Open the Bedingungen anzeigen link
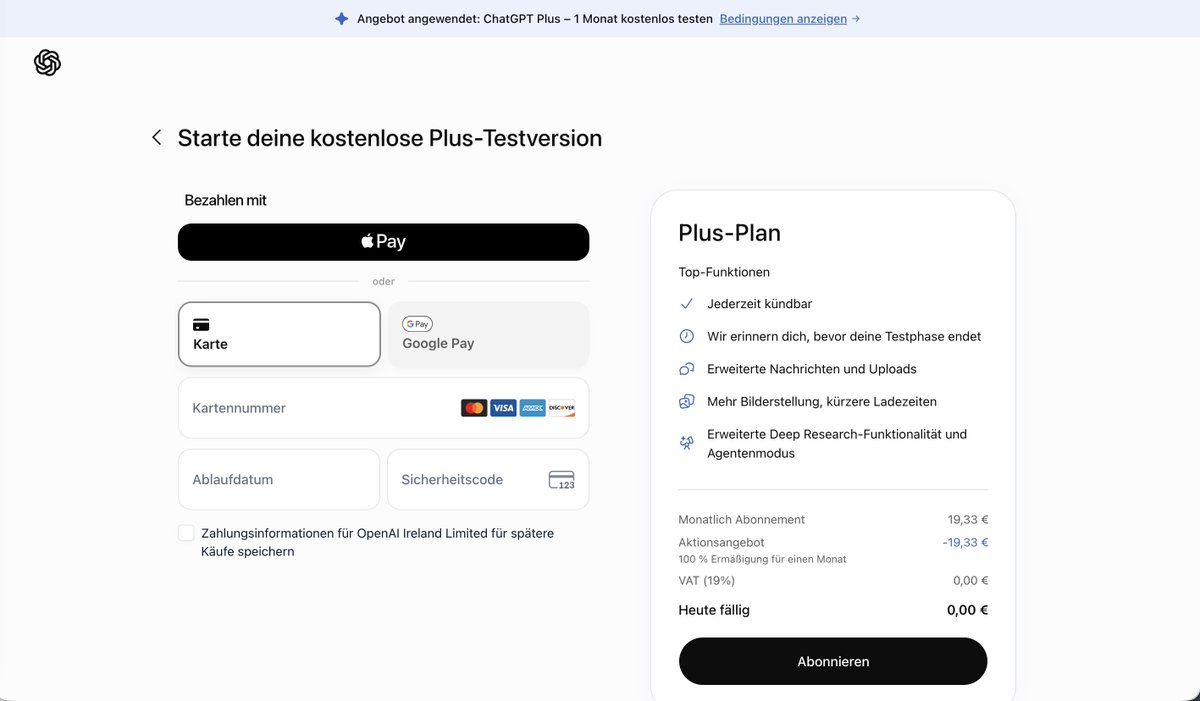Image resolution: width=1200 pixels, height=701 pixels. [783, 19]
